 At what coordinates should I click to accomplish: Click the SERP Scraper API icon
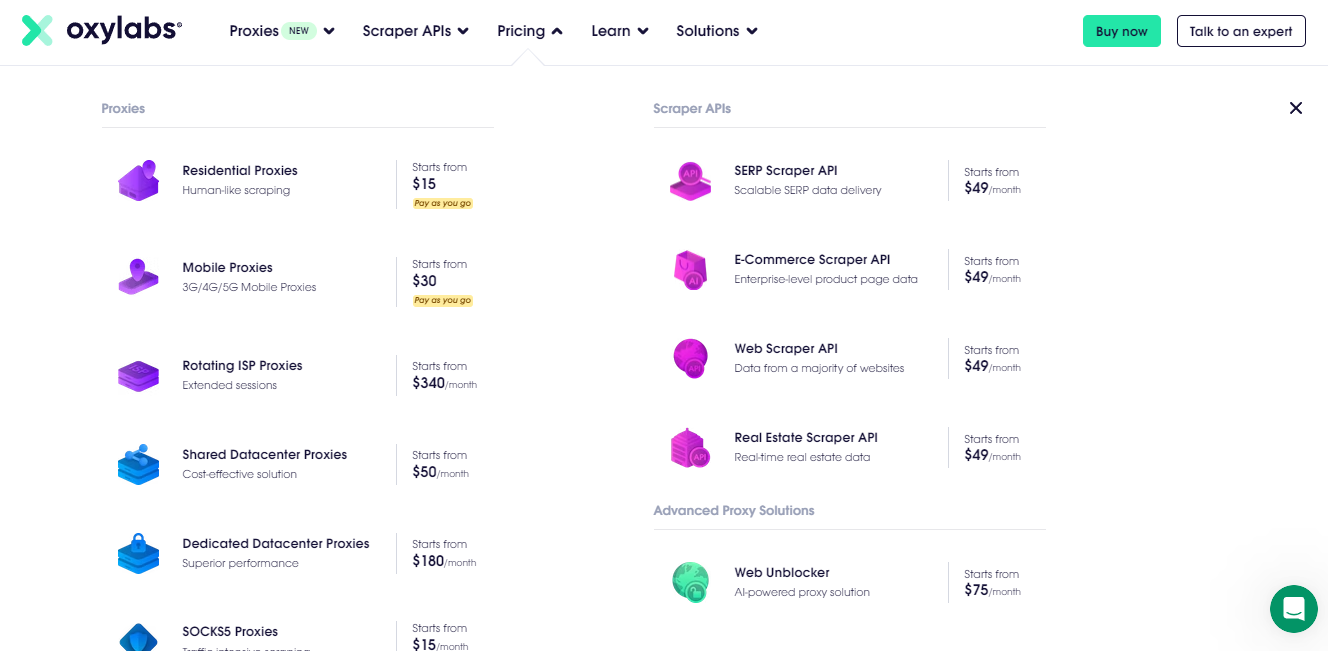pos(690,180)
